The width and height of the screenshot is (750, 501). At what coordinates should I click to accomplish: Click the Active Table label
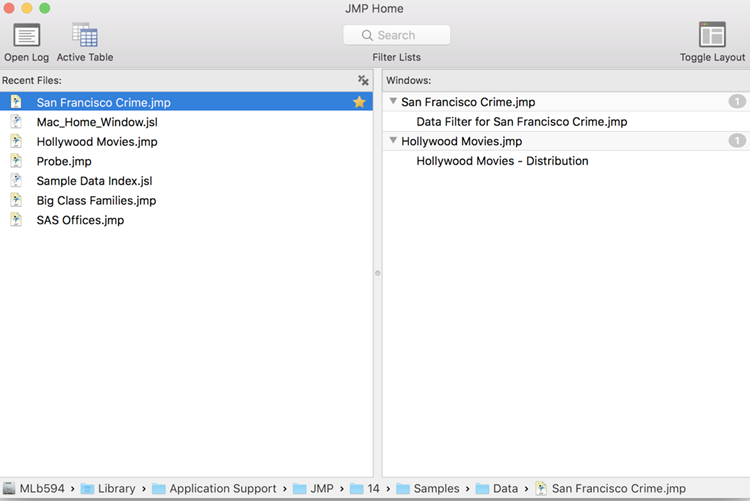85,57
